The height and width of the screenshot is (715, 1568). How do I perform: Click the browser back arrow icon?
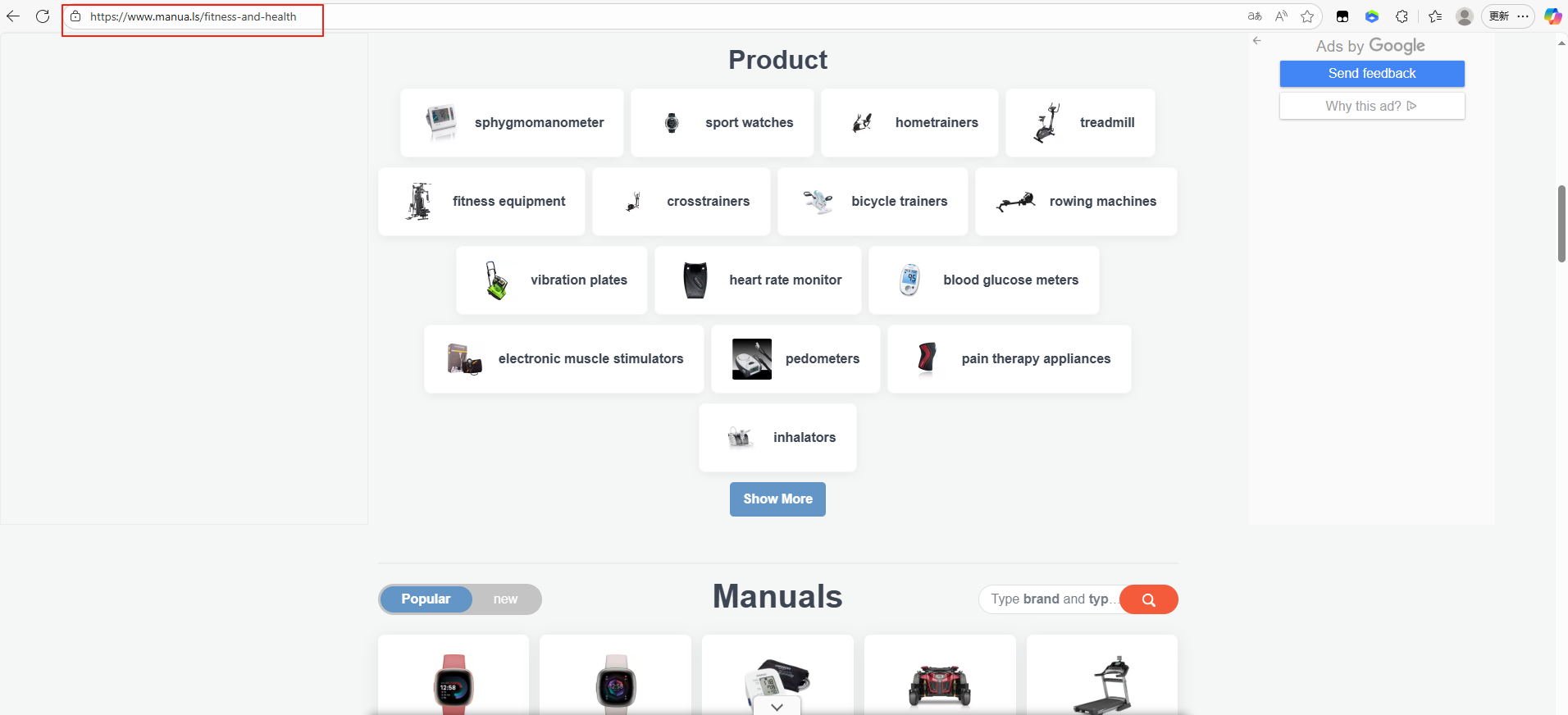click(13, 16)
